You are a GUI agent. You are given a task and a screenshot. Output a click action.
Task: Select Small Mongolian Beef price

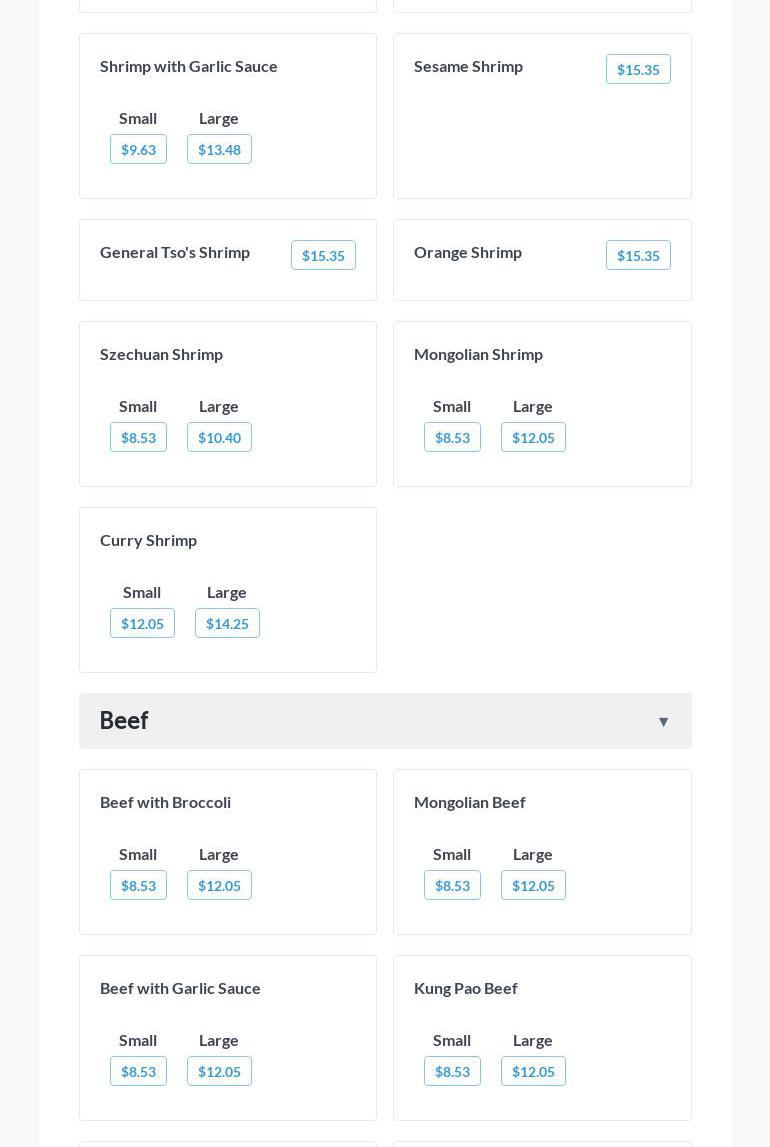(452, 886)
